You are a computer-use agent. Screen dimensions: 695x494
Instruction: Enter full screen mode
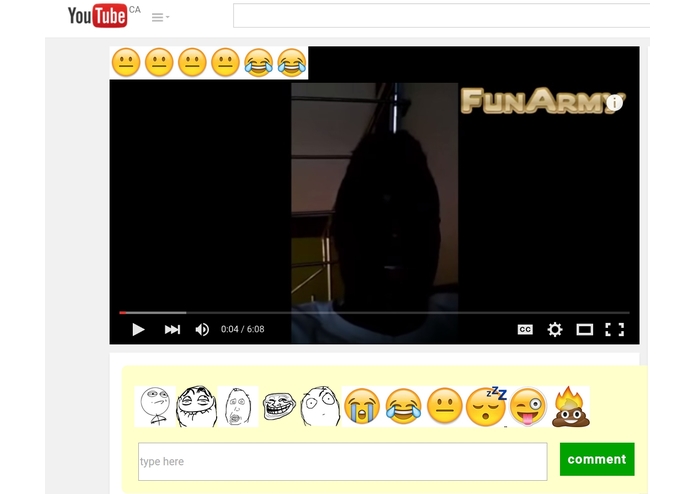(x=614, y=329)
